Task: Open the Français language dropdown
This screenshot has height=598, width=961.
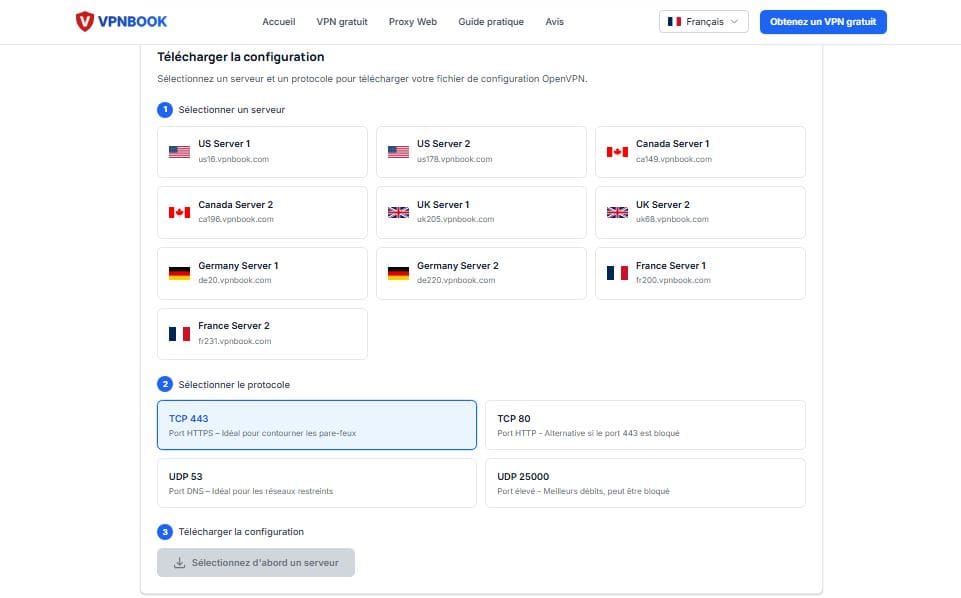Action: (x=704, y=21)
